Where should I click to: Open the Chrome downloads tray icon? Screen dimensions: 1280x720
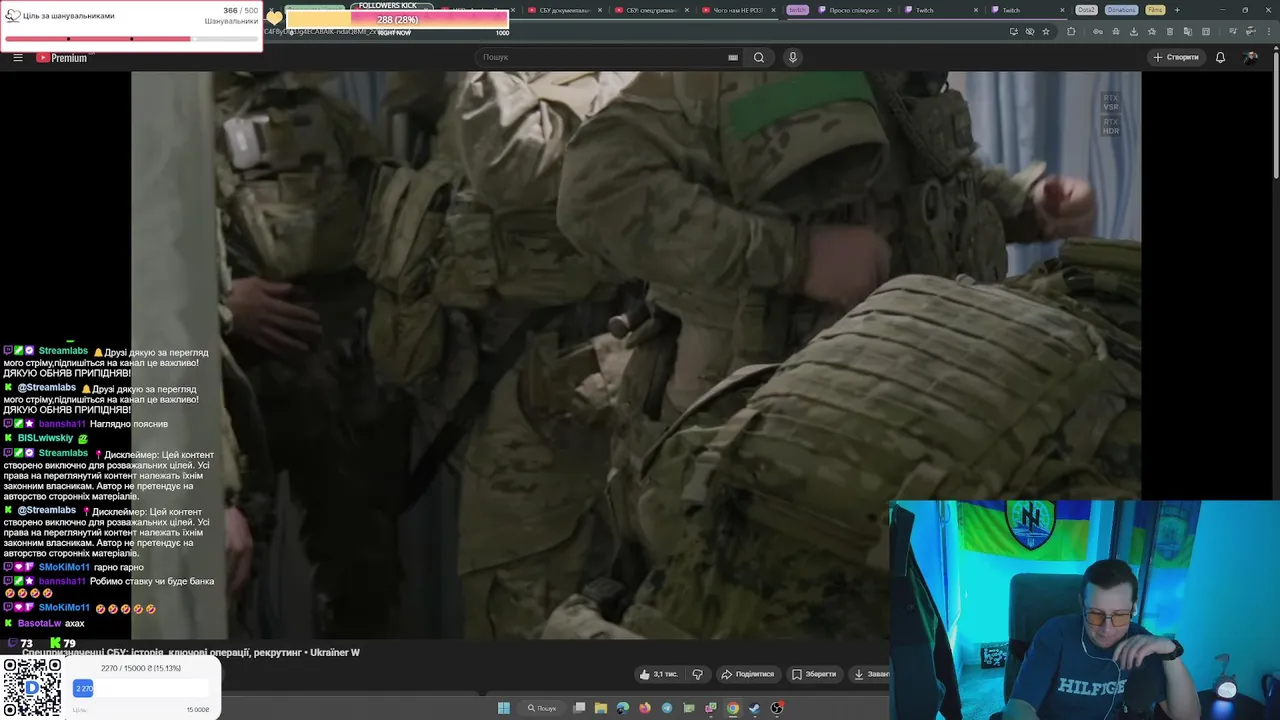1133,31
